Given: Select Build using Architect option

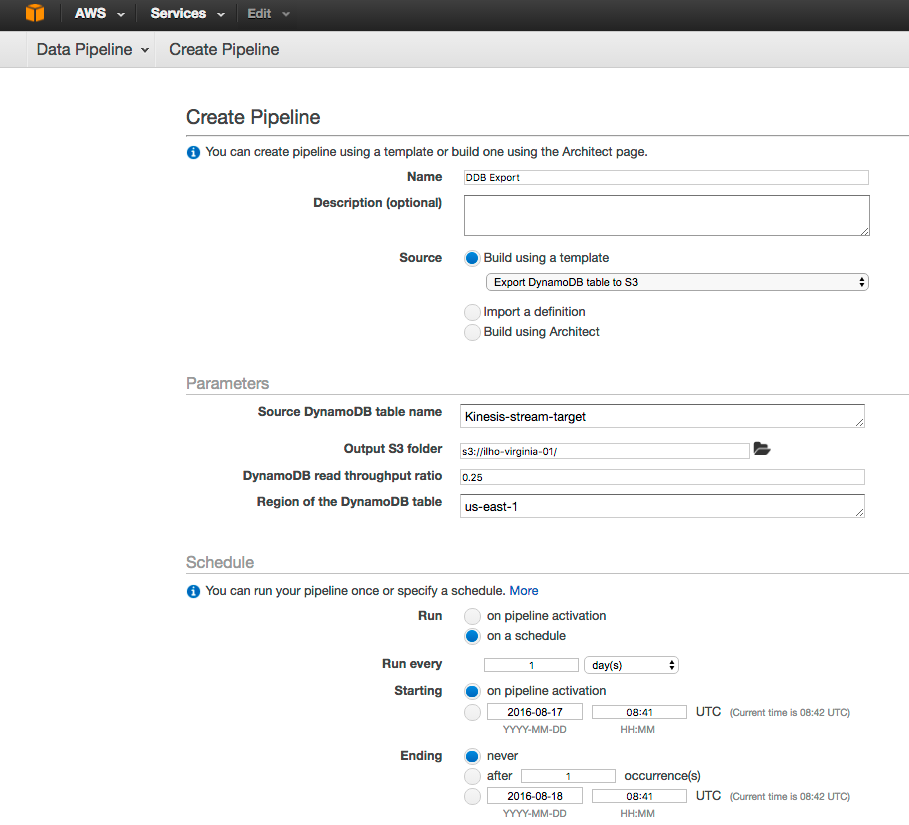Looking at the screenshot, I should click(x=472, y=332).
